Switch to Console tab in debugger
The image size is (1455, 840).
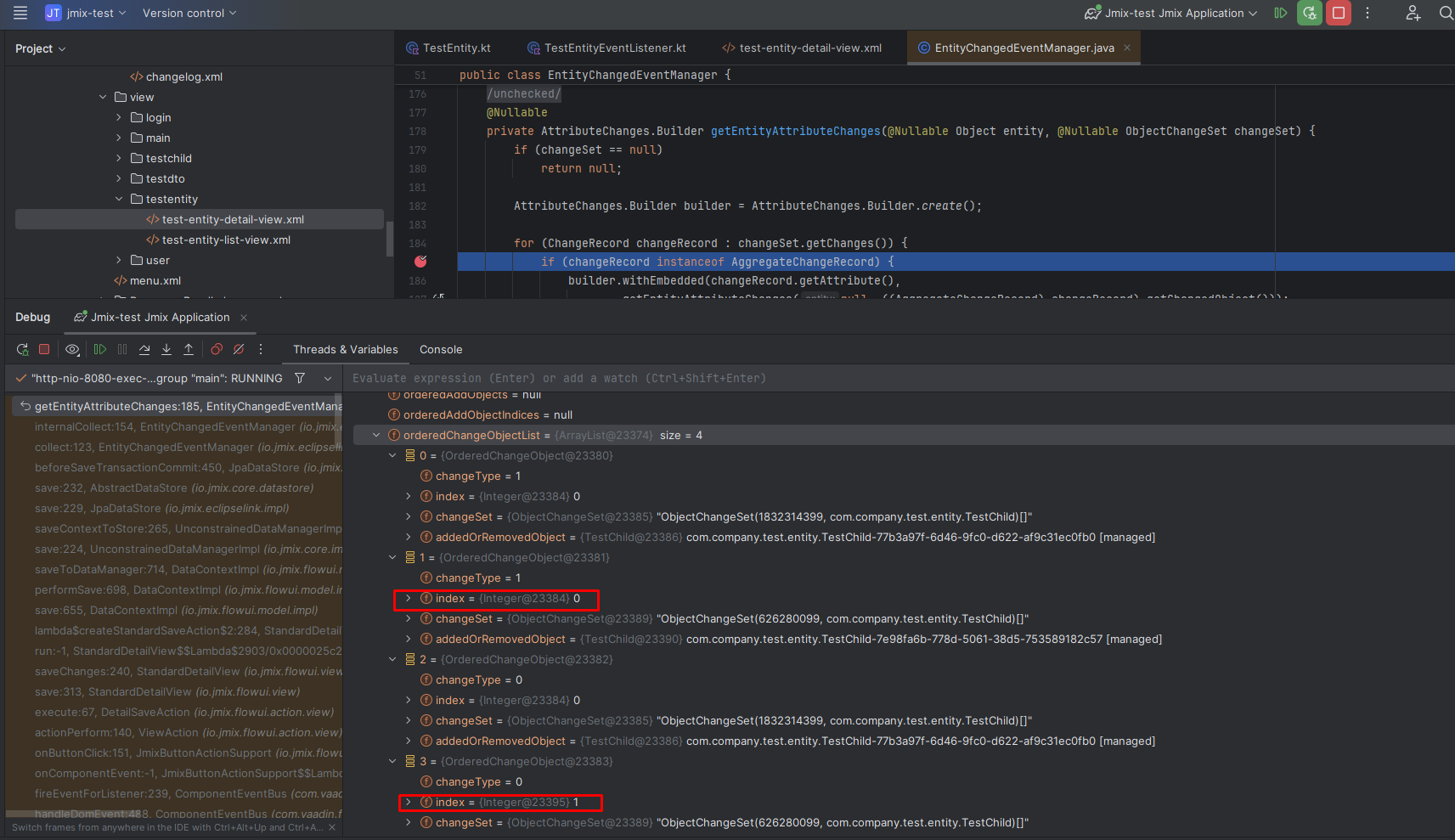click(x=441, y=349)
